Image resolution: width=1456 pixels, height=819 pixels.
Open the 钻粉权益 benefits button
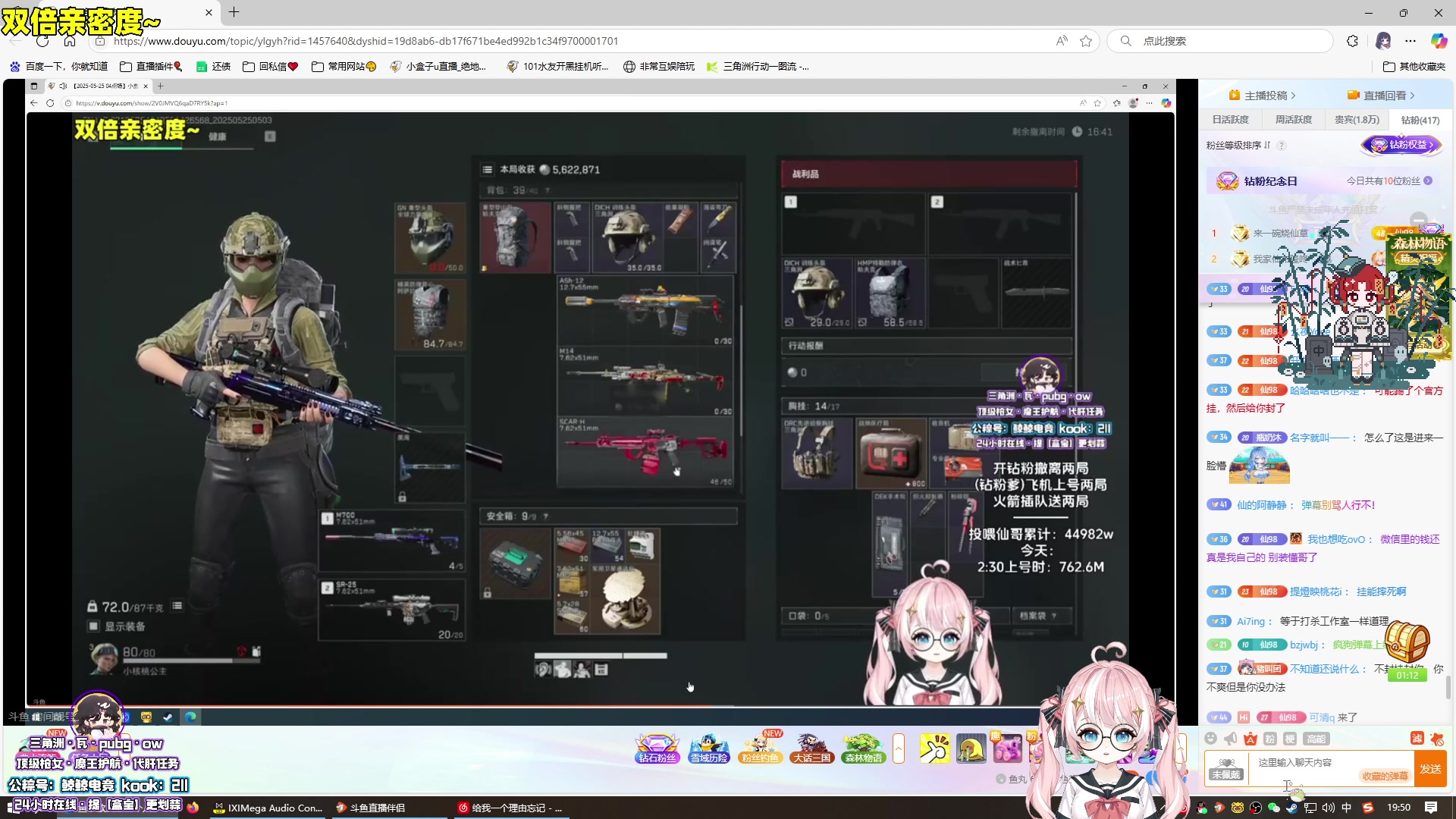pyautogui.click(x=1401, y=145)
